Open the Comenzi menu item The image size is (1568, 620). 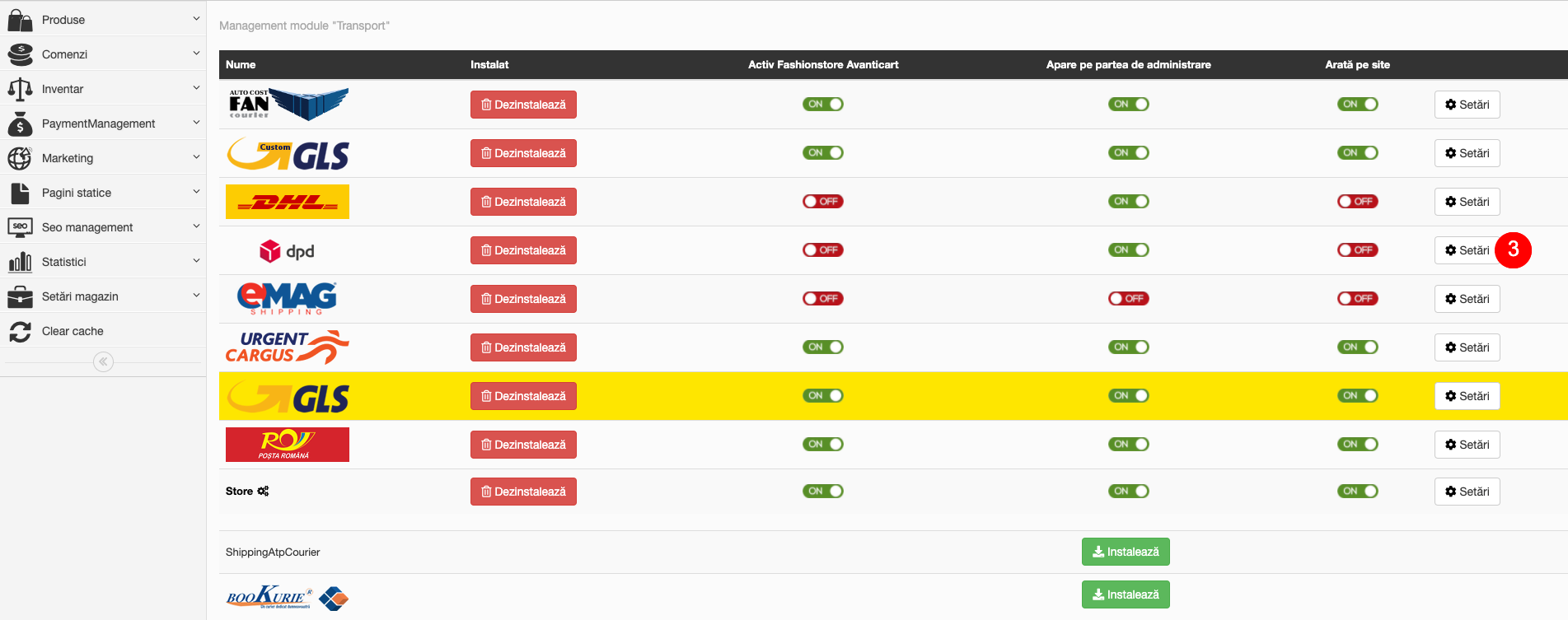point(103,54)
